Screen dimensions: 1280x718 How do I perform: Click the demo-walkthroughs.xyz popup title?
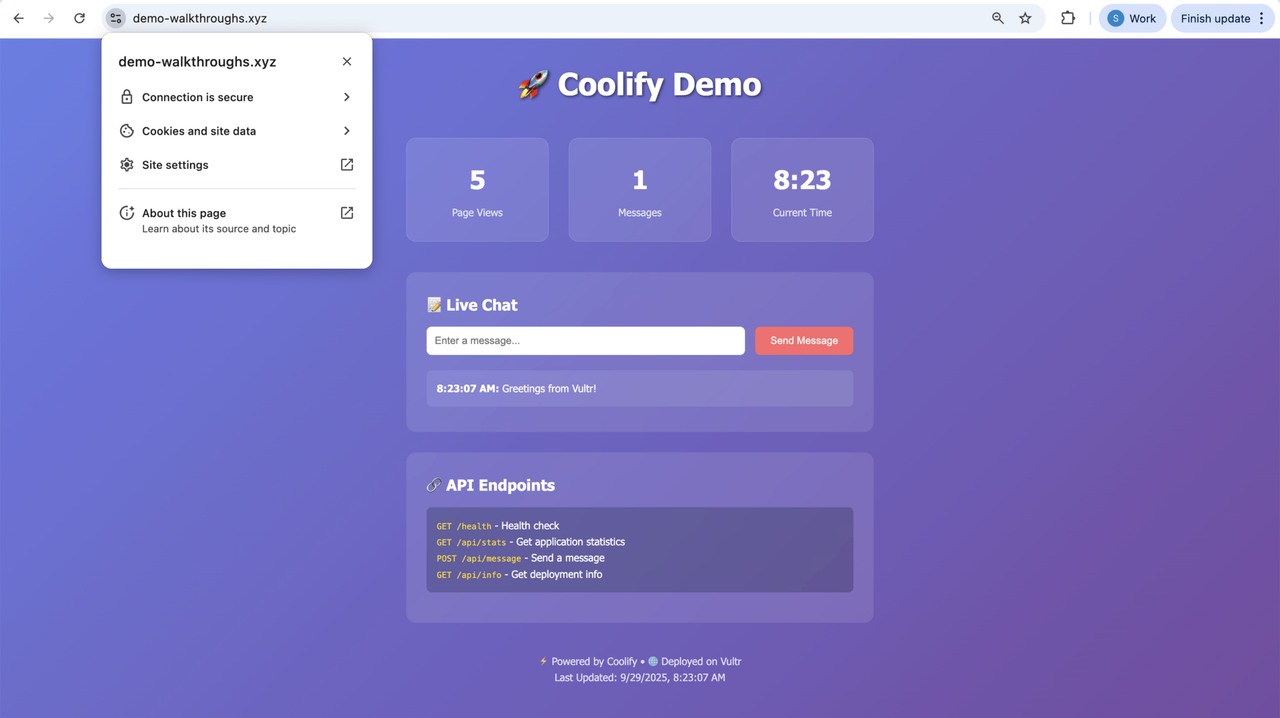pos(197,62)
